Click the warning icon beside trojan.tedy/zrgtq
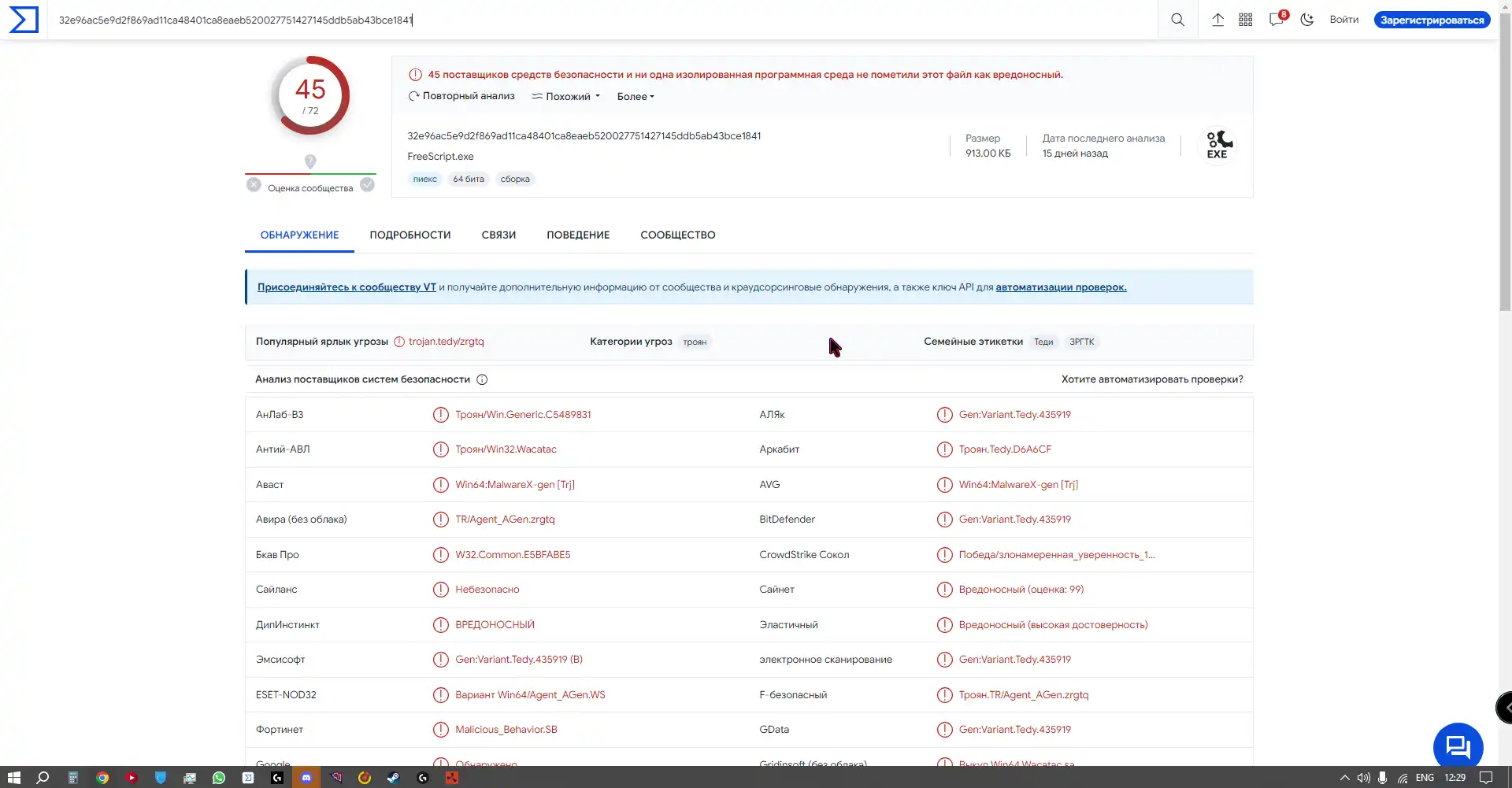Viewport: 1512px width, 788px height. tap(399, 342)
